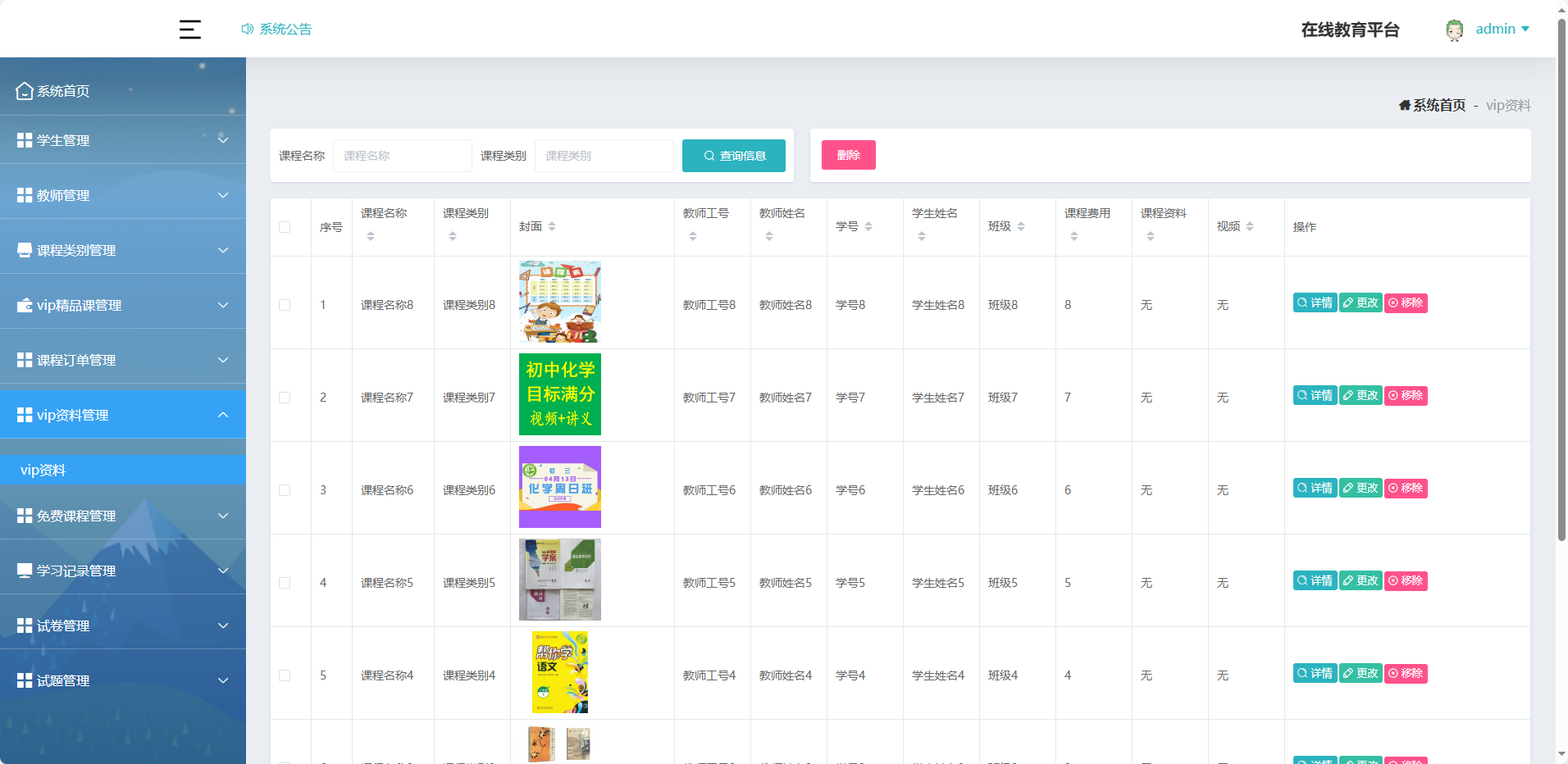The image size is (1568, 764).
Task: Select the vip资料 submenu item
Action: point(123,470)
